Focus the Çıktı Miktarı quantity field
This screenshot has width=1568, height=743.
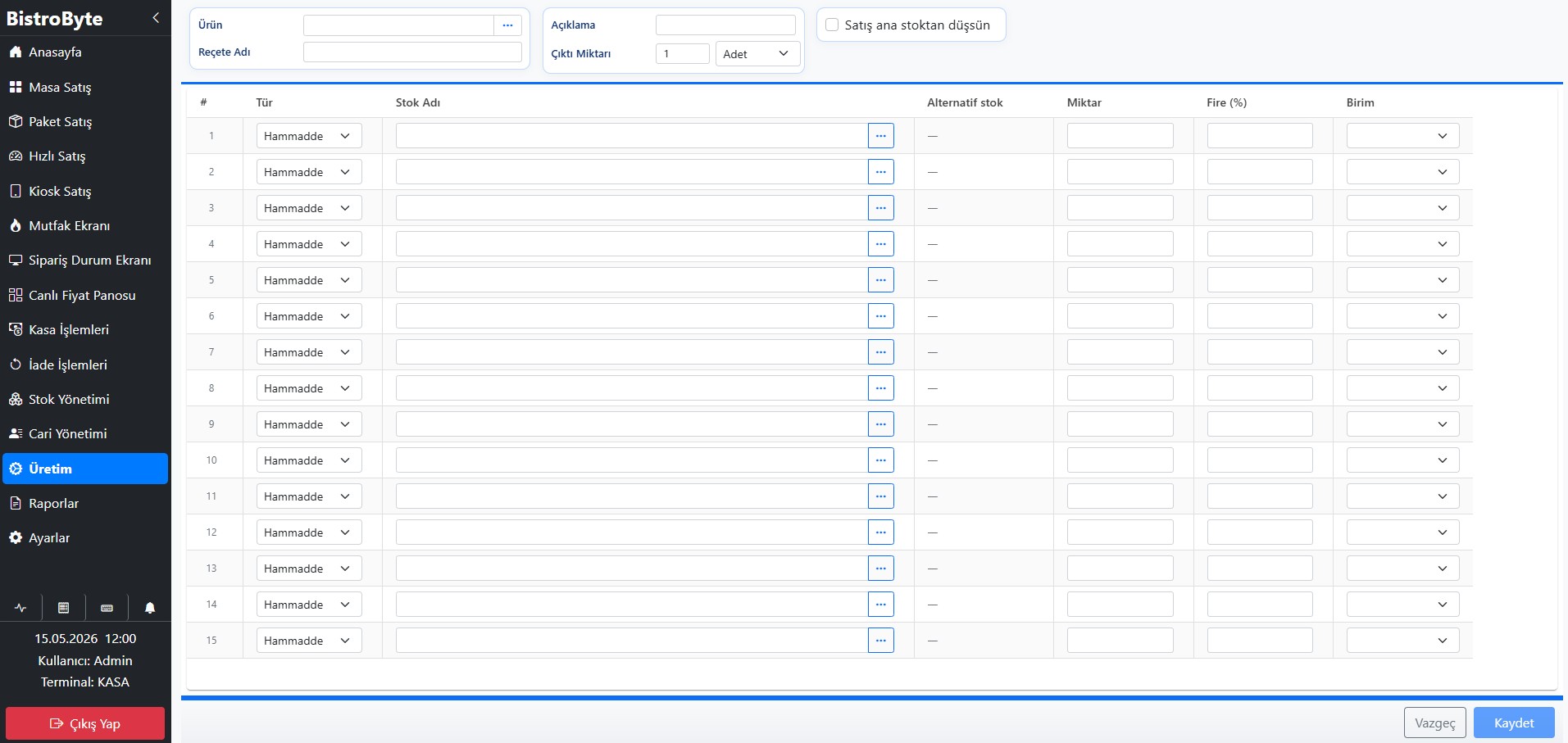click(x=683, y=54)
